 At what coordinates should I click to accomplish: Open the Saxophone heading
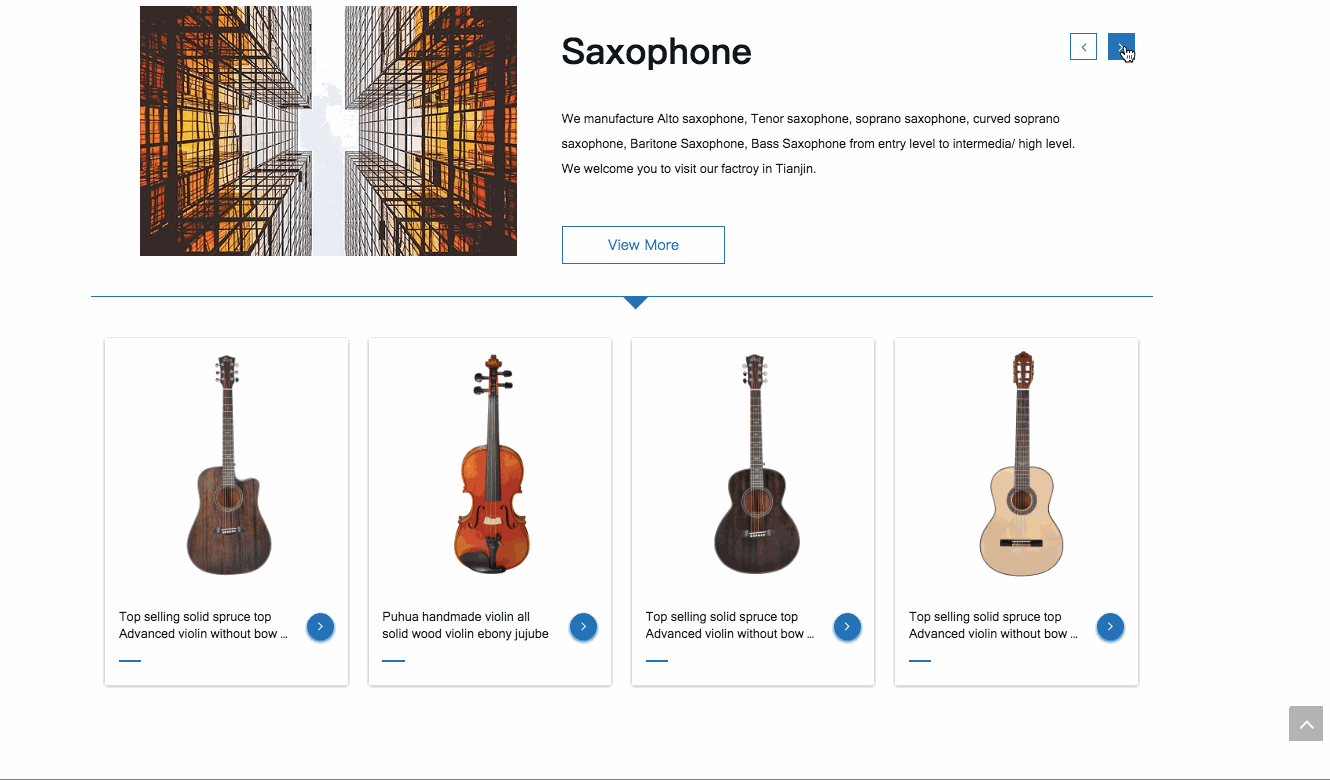tap(656, 51)
